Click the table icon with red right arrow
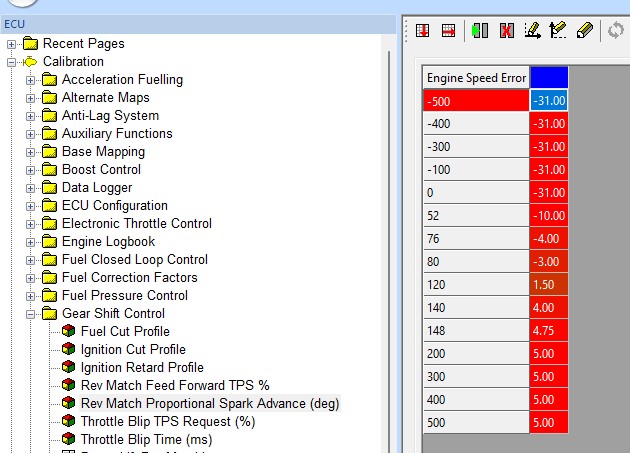 (x=448, y=31)
